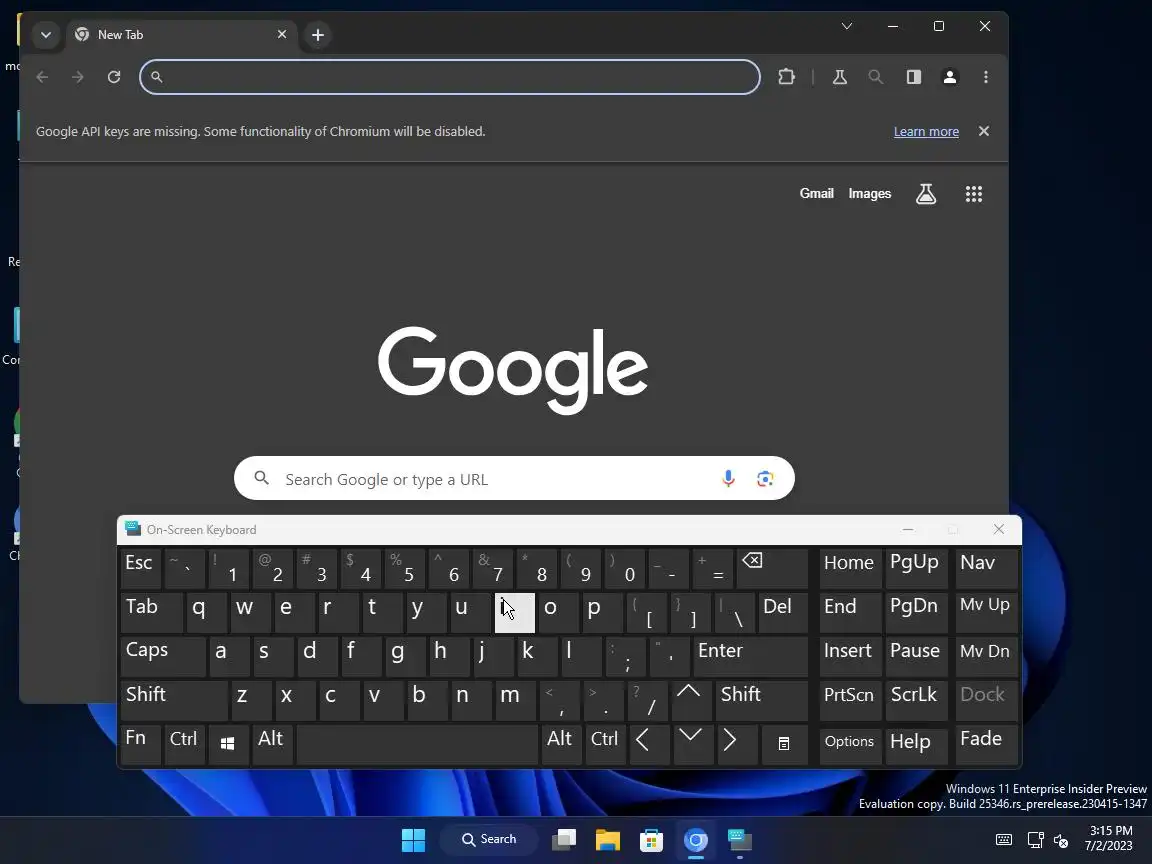Focus the Chromium address bar
The image size is (1152, 864).
click(x=450, y=76)
